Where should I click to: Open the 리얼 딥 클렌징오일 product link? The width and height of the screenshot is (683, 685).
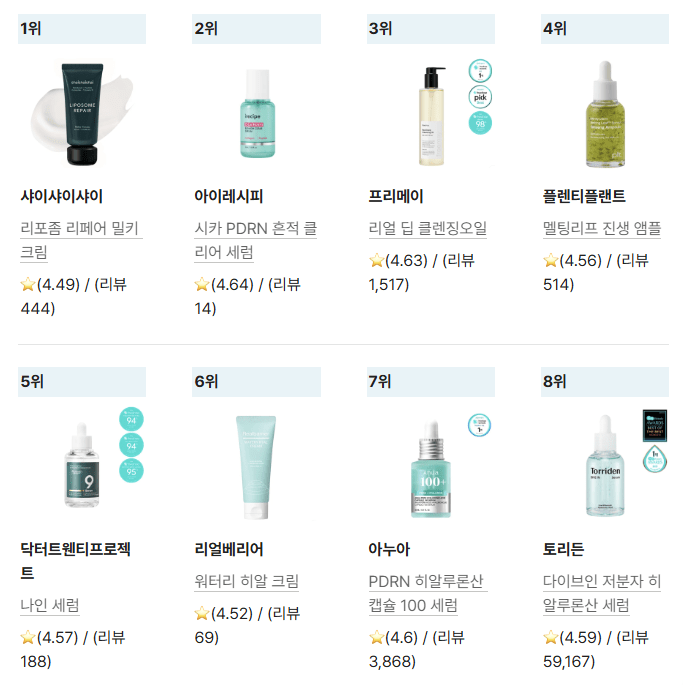(x=427, y=228)
